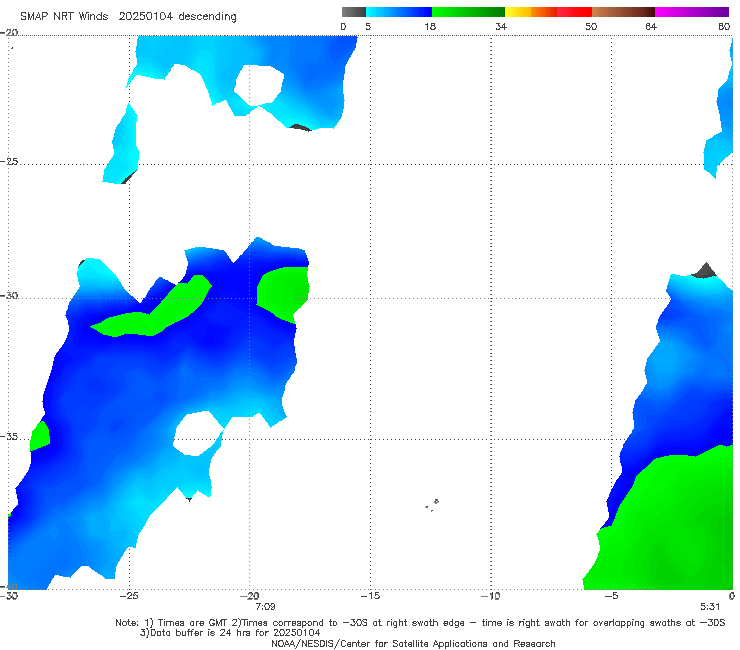
Task: Click the color bar label '50'
Action: pyautogui.click(x=591, y=27)
